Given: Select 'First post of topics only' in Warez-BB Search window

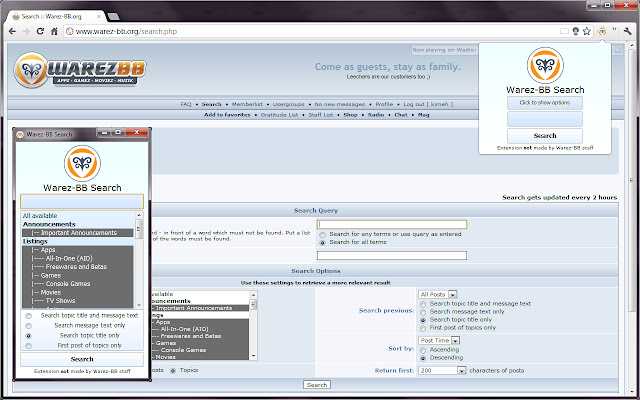Looking at the screenshot, I should tap(28, 346).
